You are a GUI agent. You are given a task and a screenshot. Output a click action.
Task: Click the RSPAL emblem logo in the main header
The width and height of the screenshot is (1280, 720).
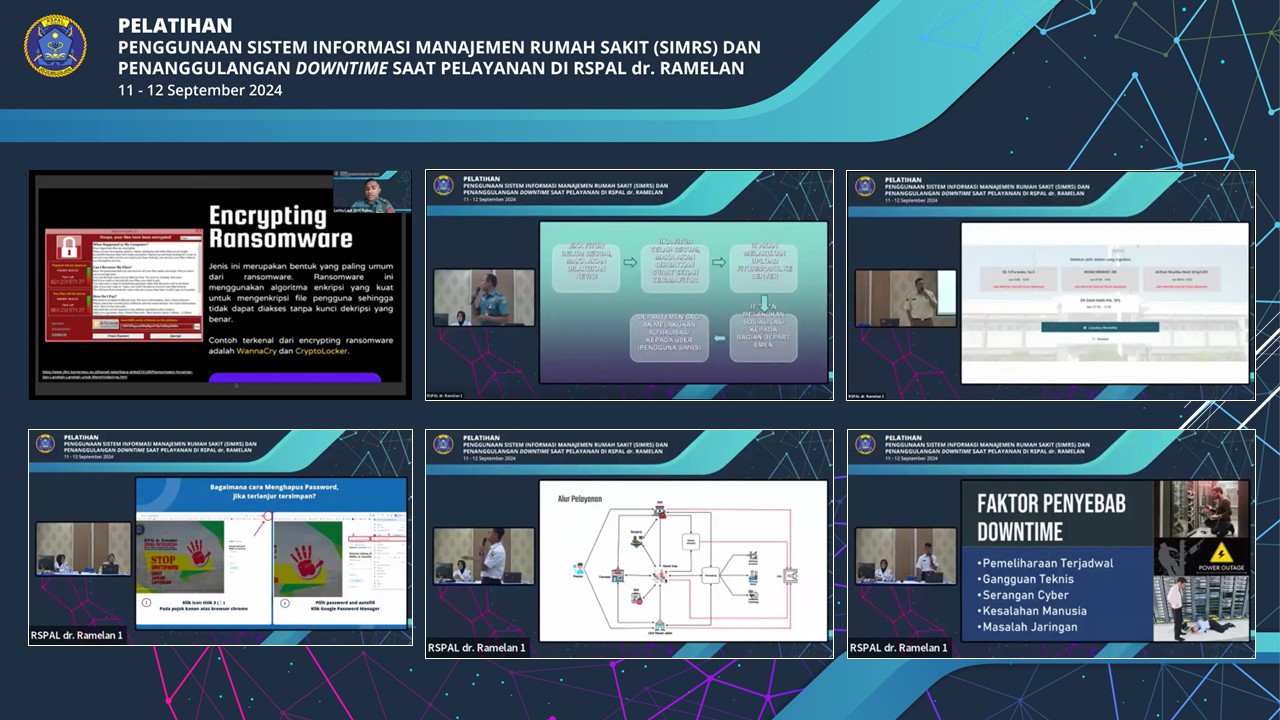tap(55, 46)
